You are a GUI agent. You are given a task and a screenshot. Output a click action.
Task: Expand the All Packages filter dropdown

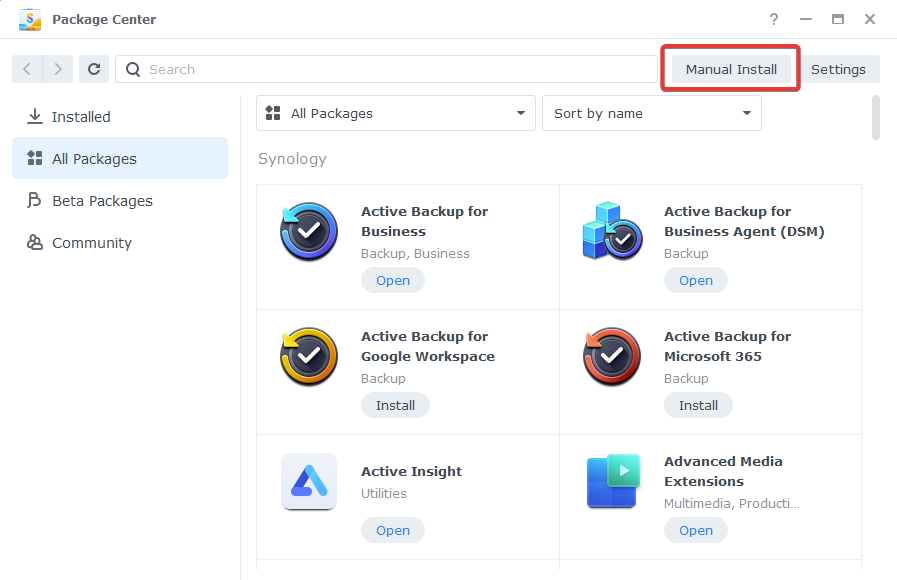(396, 113)
